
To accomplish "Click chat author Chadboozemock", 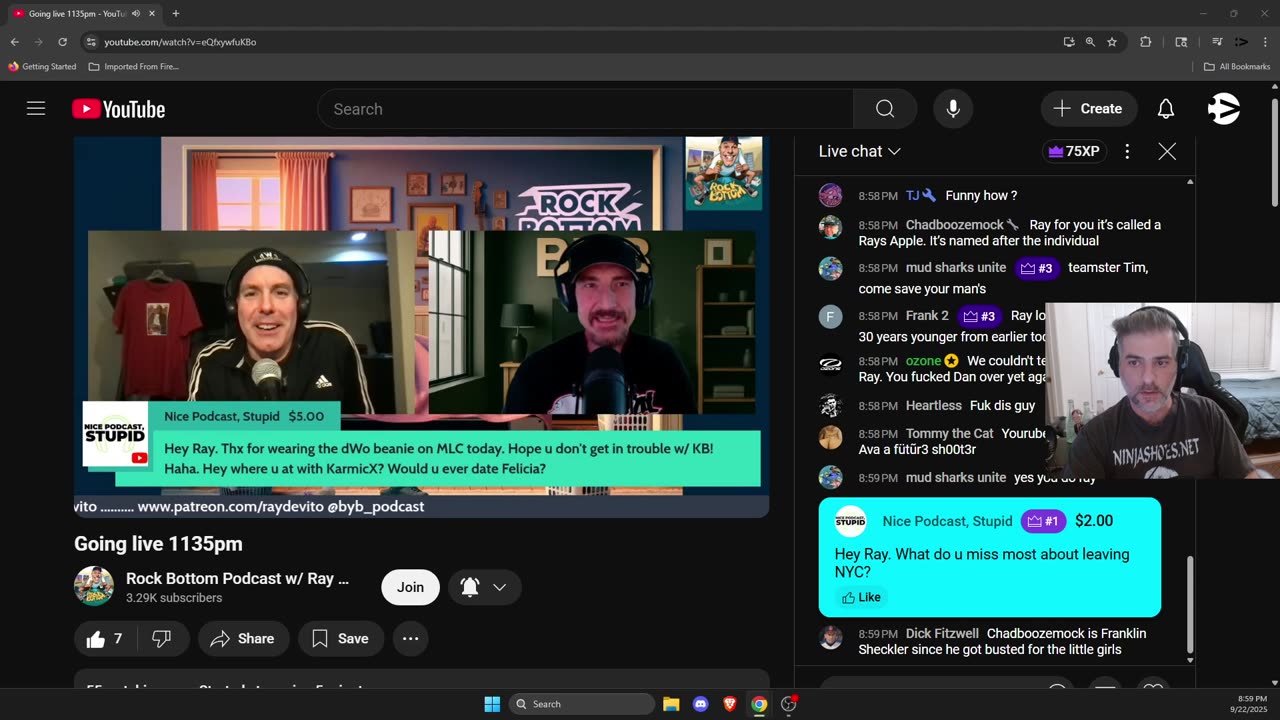I will pyautogui.click(x=955, y=225).
